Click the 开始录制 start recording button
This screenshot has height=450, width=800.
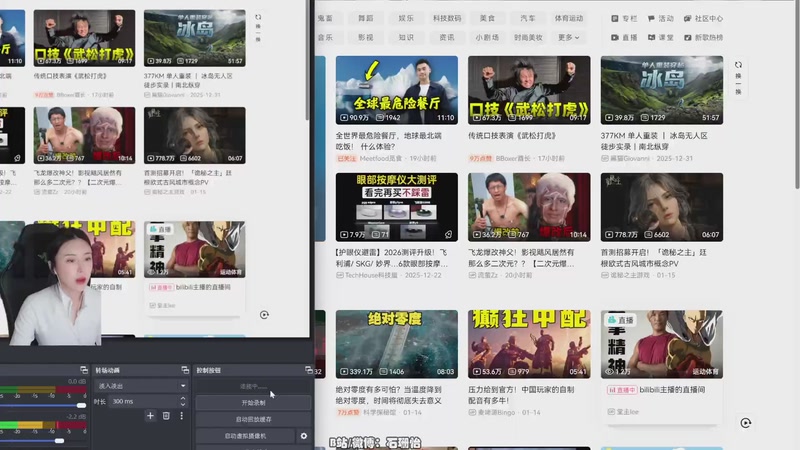253,403
